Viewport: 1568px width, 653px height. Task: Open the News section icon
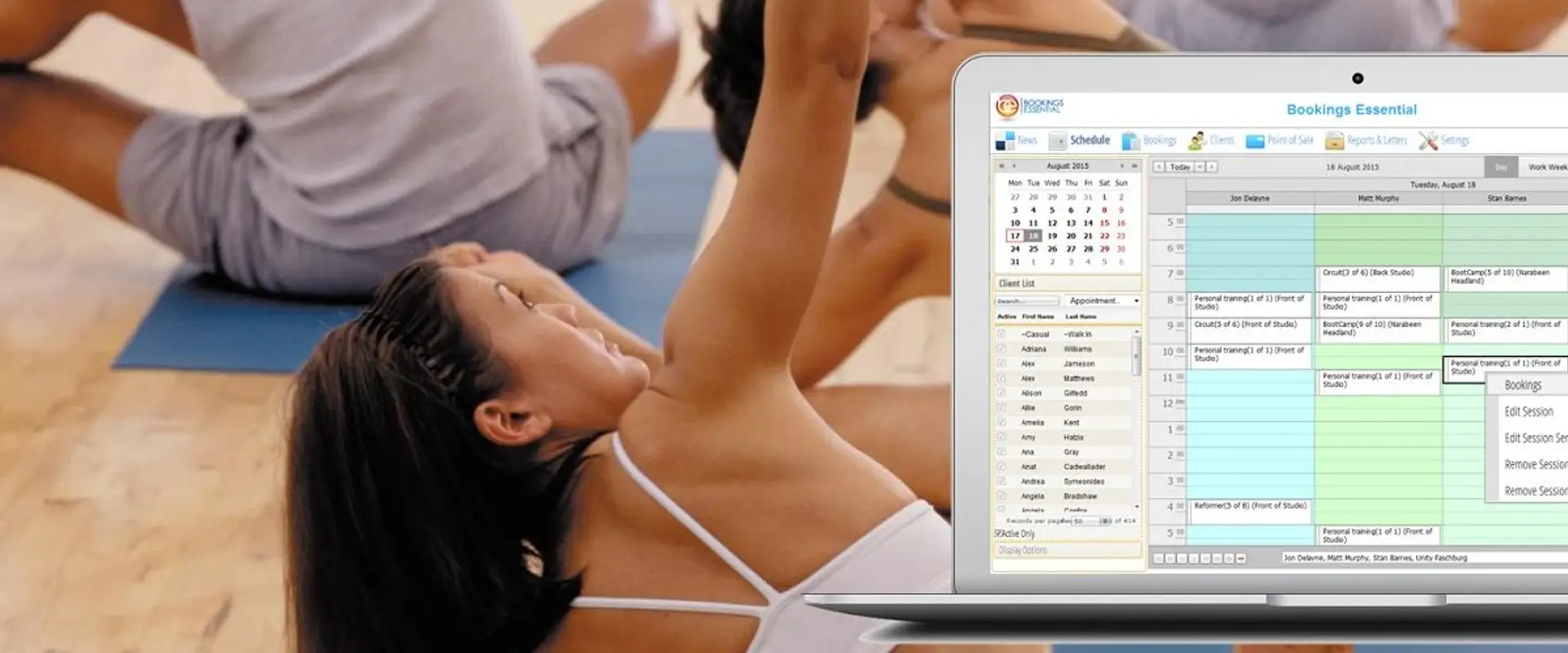(x=1004, y=141)
